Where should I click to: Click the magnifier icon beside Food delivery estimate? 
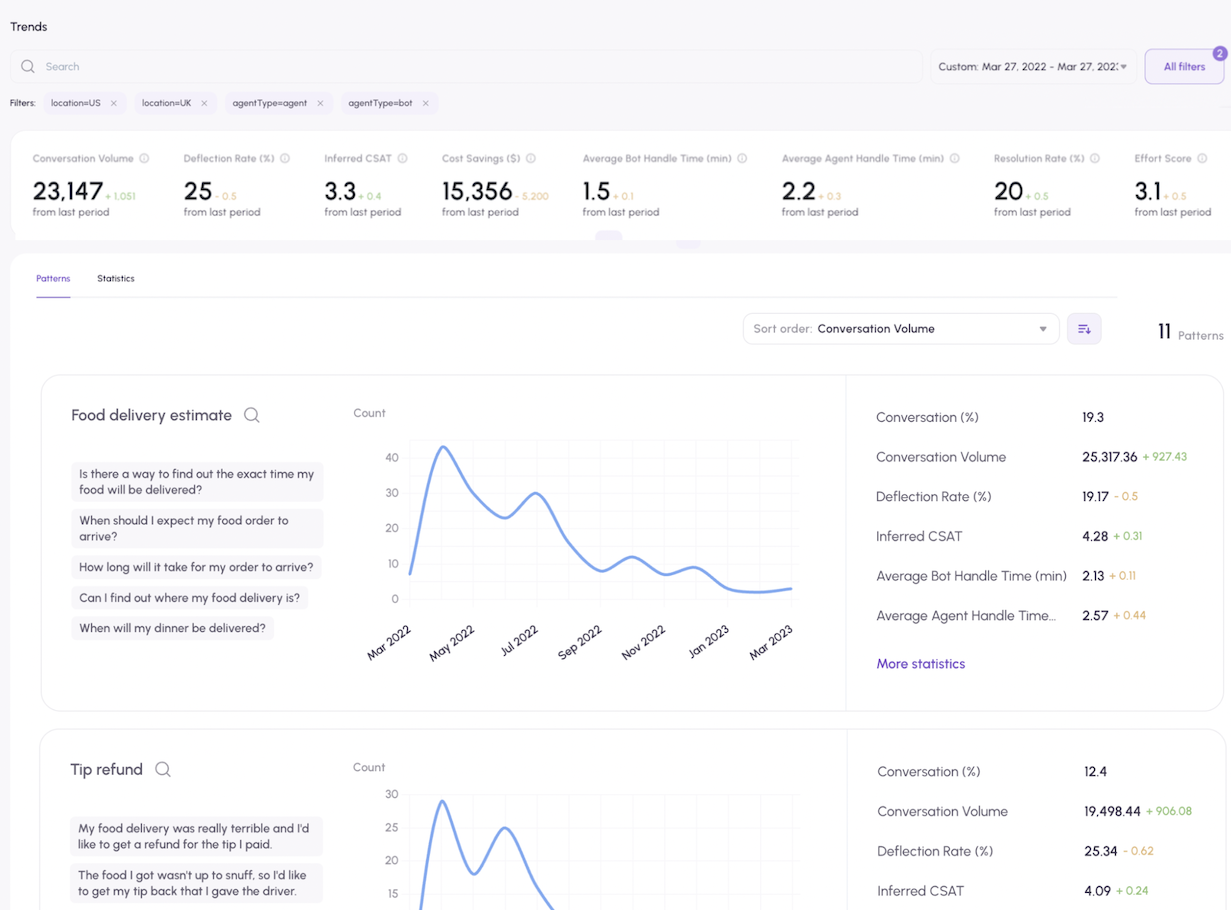coord(252,415)
